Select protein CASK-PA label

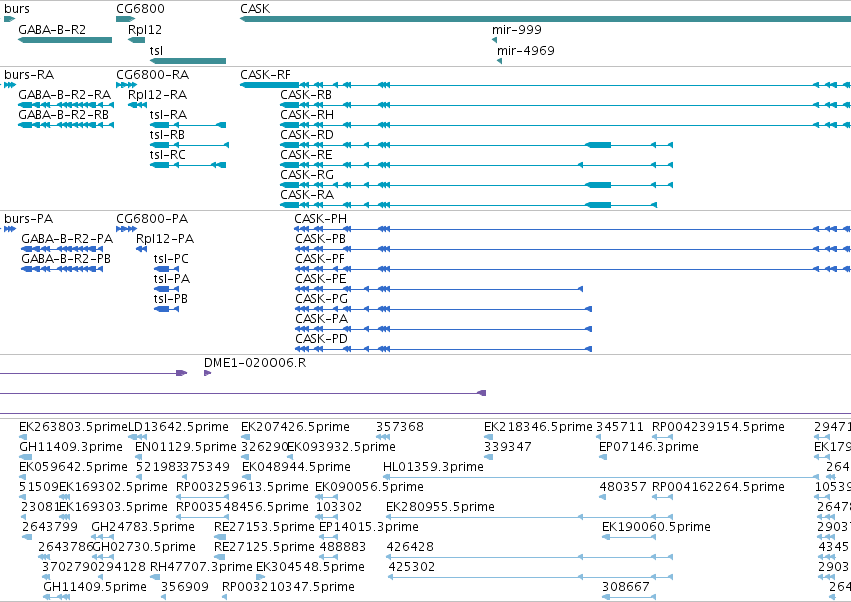[x=321, y=319]
